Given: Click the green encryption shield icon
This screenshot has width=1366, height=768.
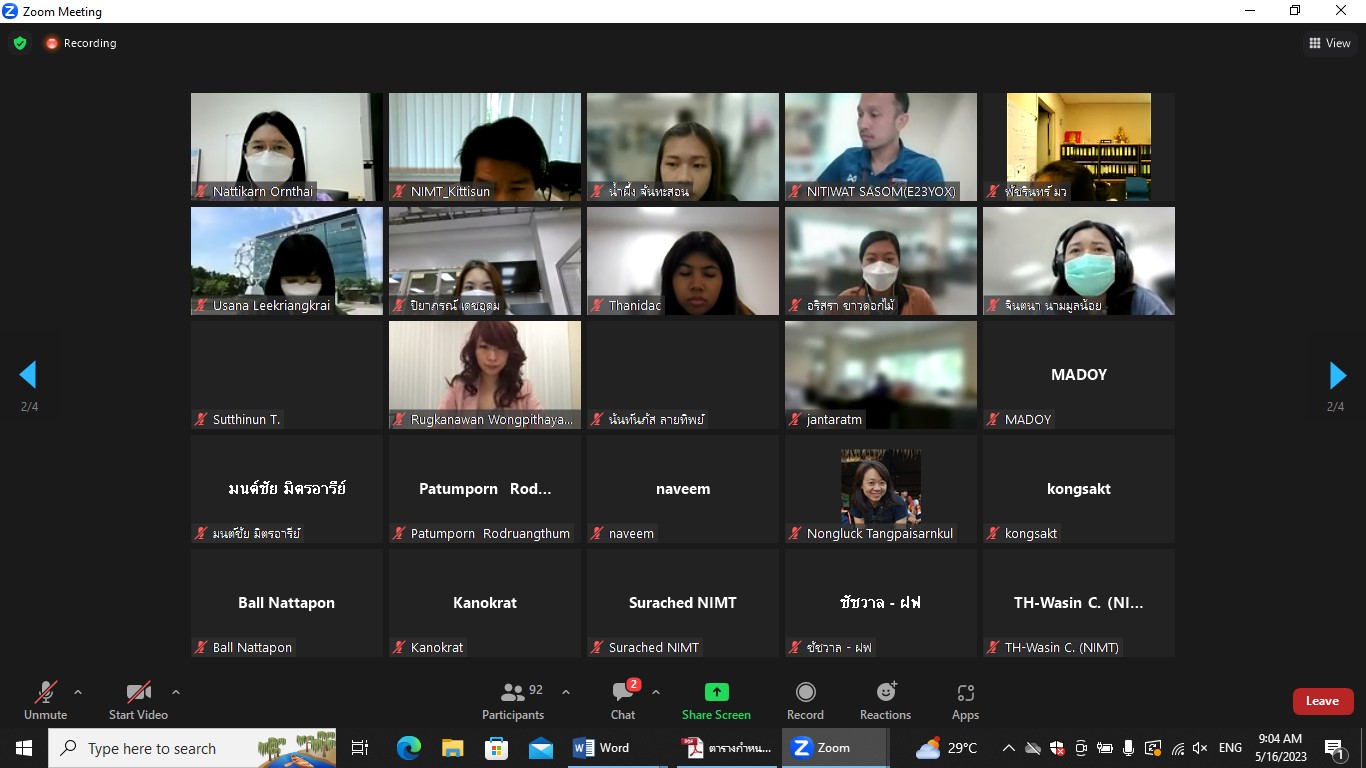Looking at the screenshot, I should 20,43.
